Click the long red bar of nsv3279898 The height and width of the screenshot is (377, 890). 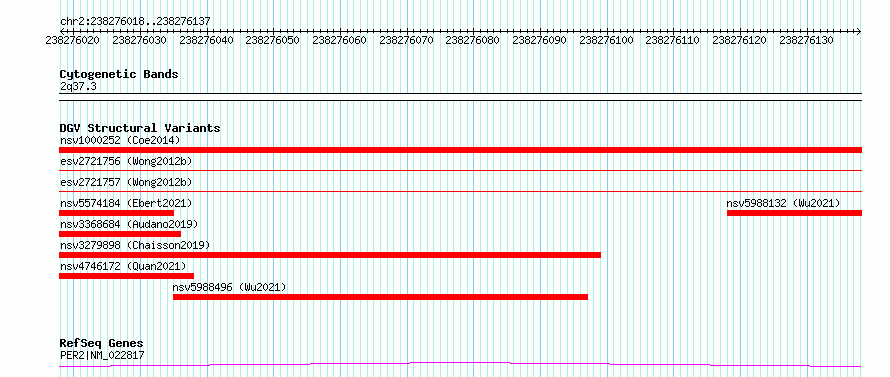pyautogui.click(x=330, y=255)
